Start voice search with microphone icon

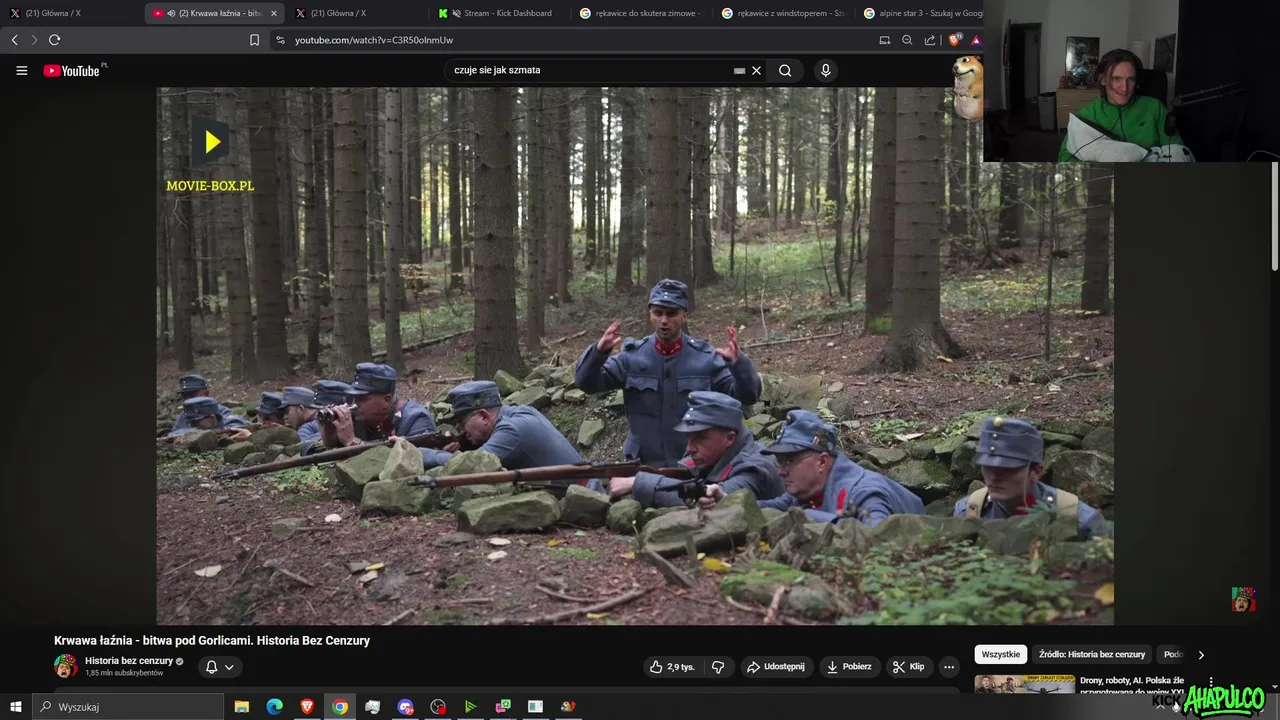[x=825, y=70]
